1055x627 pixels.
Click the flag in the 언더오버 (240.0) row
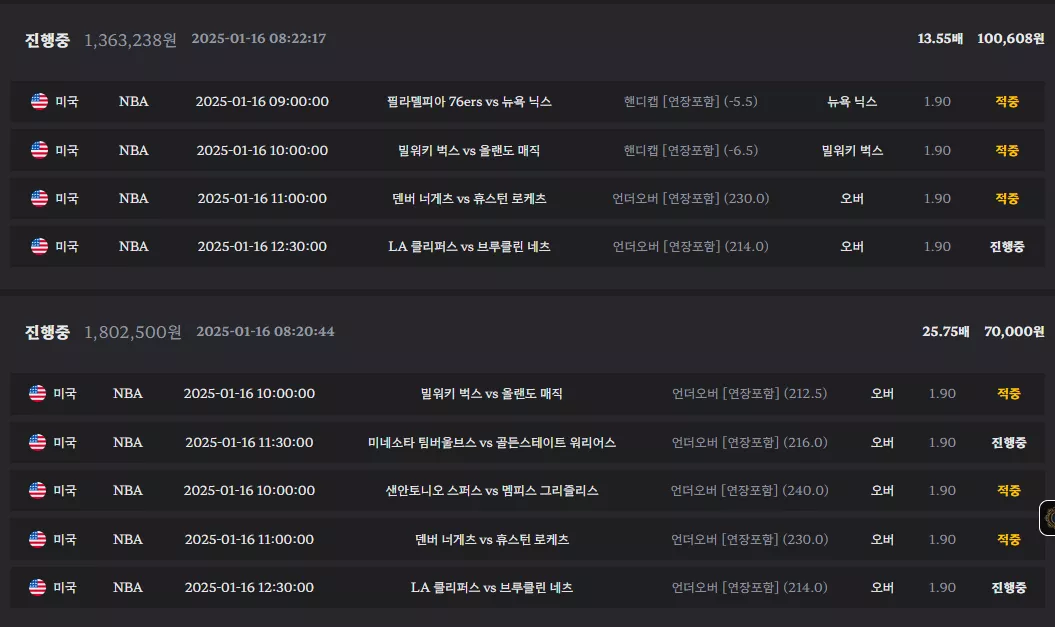[x=38, y=490]
